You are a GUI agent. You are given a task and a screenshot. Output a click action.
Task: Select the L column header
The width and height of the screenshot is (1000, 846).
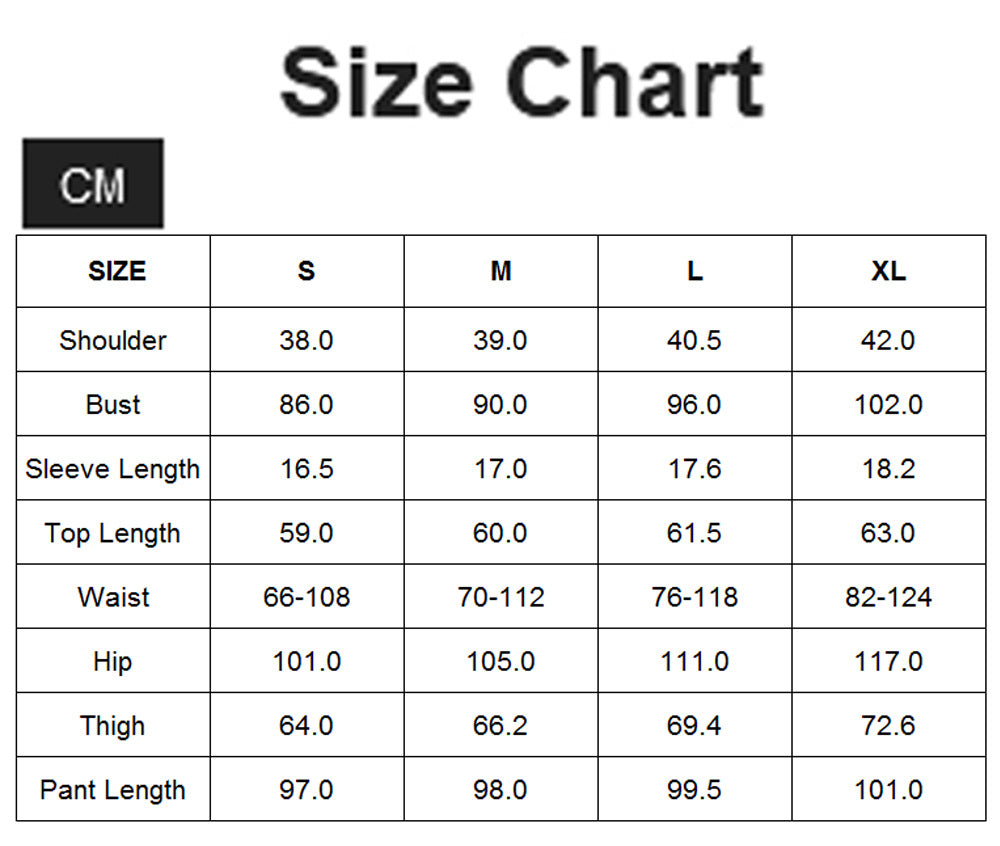coord(695,271)
